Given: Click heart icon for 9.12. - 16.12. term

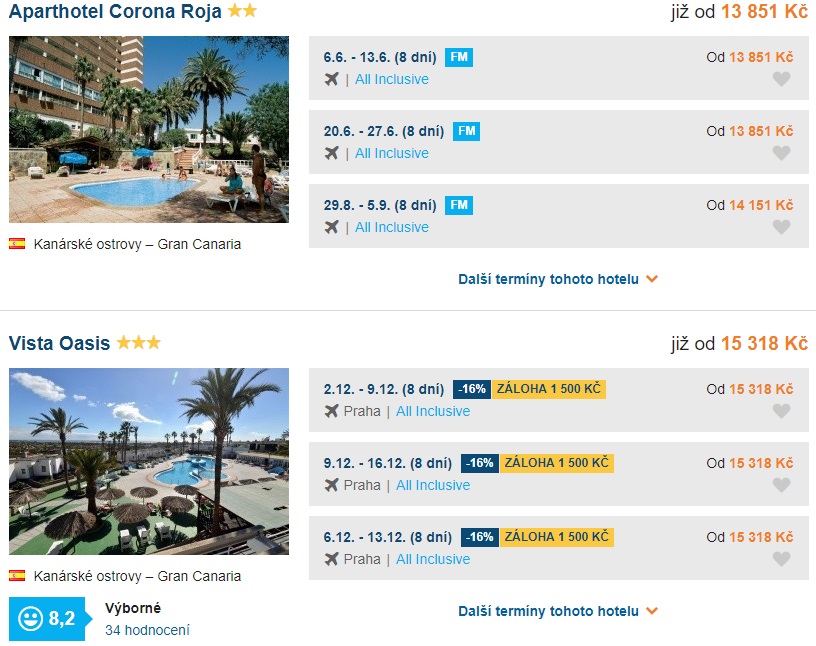Looking at the screenshot, I should click(x=781, y=485).
